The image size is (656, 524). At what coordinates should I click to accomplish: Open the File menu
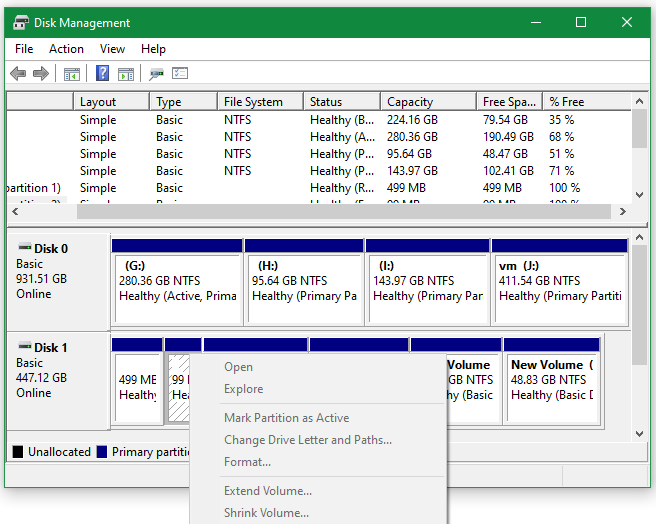[24, 49]
